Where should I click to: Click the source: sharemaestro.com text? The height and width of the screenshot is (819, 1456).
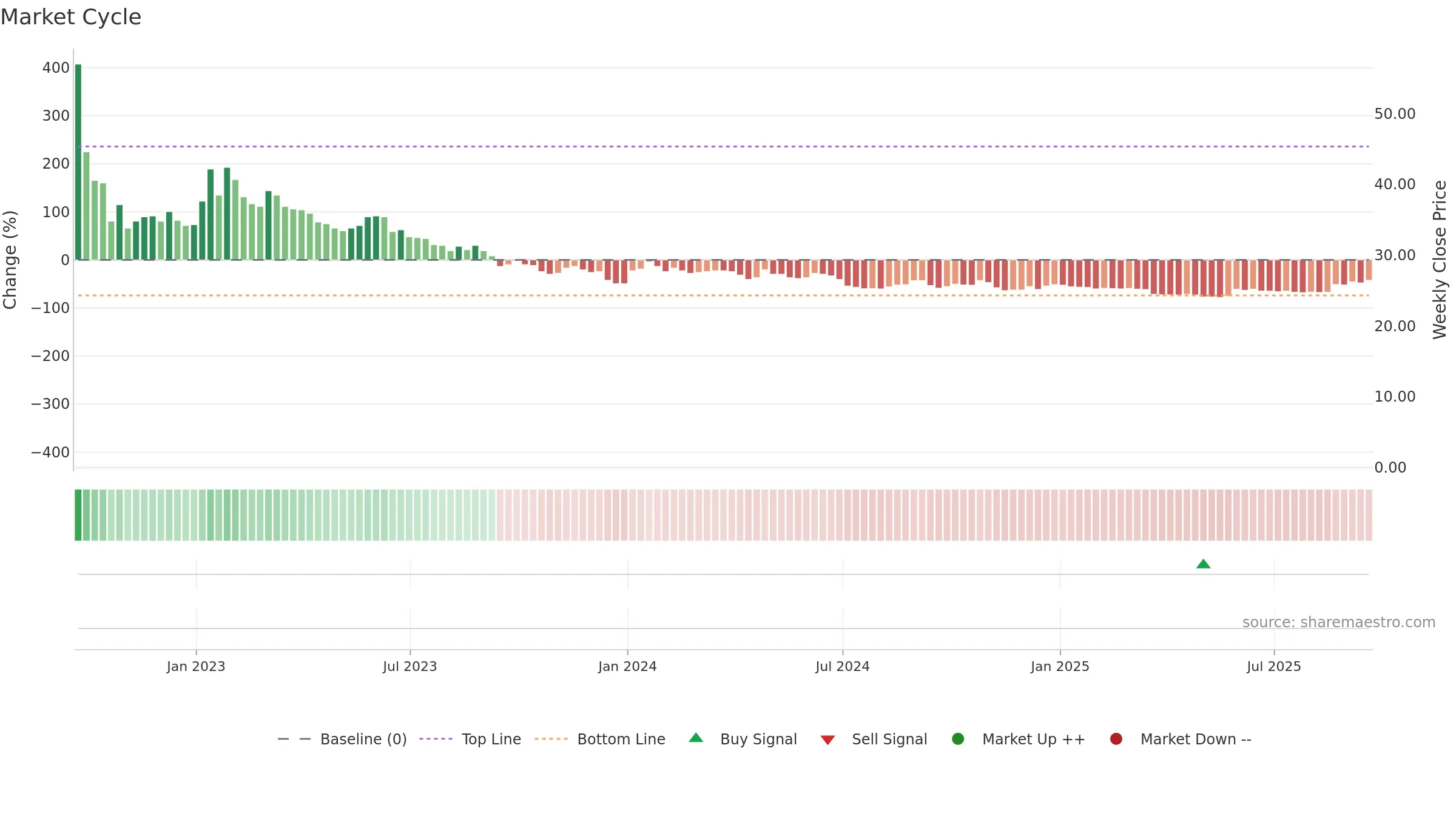pos(1339,622)
